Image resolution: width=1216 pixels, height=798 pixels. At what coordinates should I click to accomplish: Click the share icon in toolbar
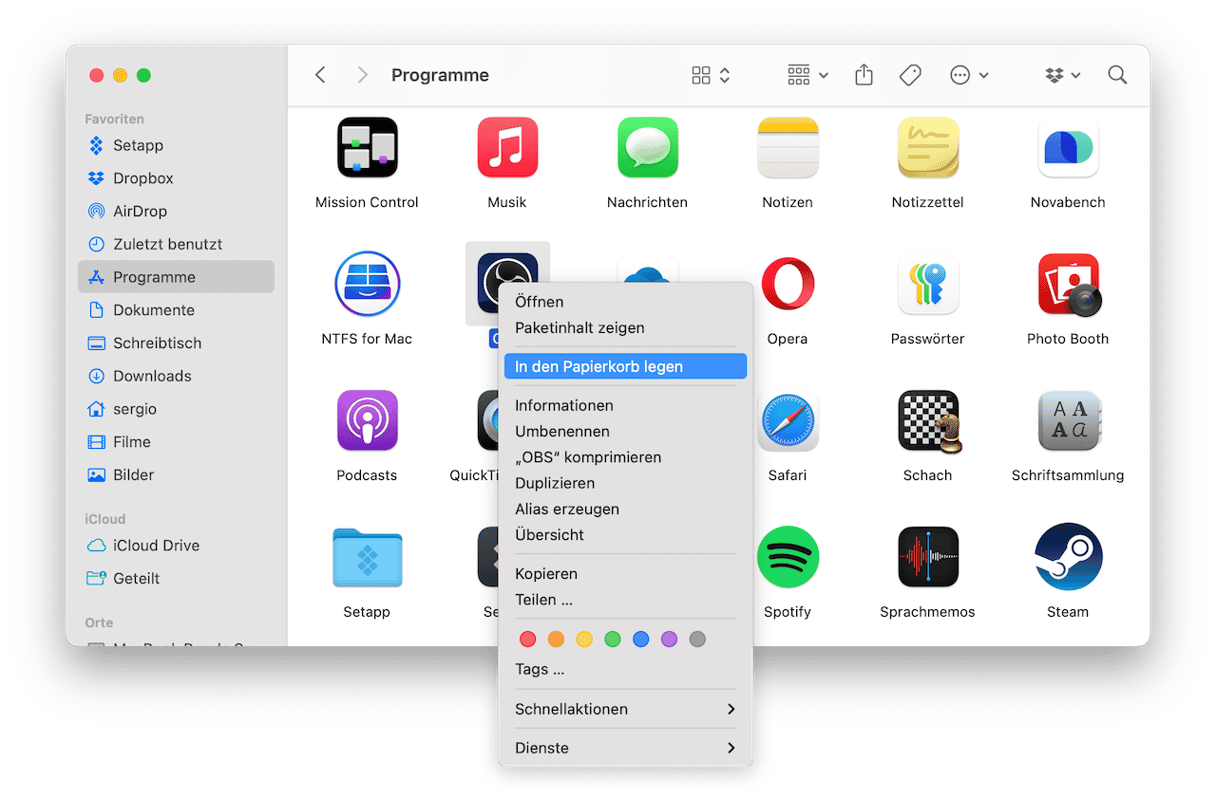click(x=864, y=75)
